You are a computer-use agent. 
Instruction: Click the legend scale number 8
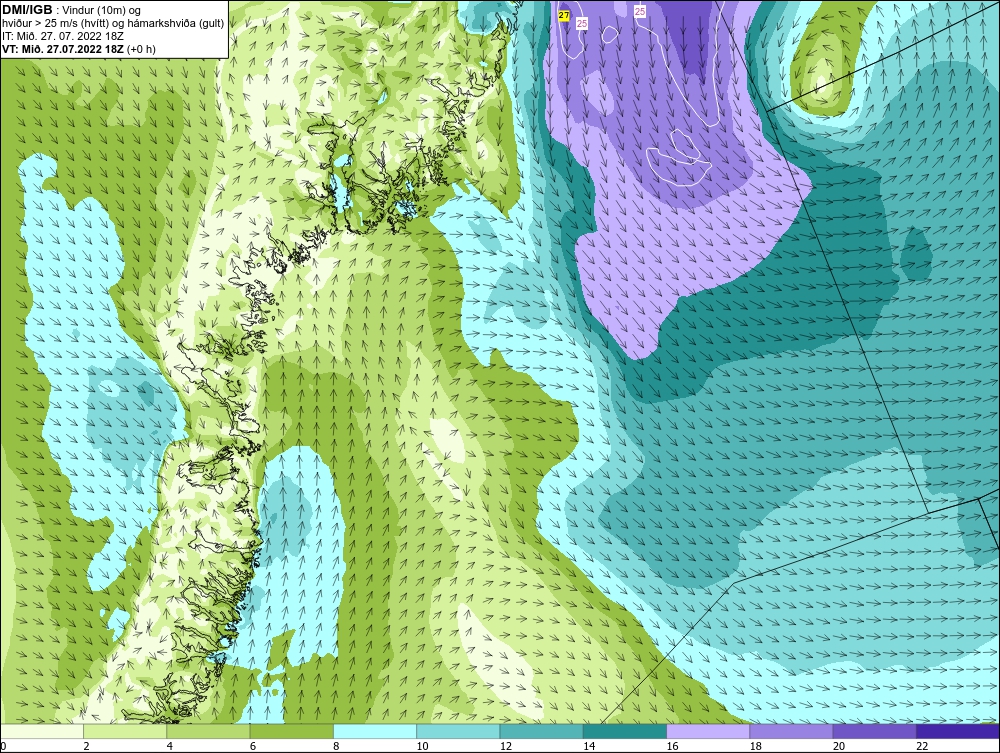click(x=336, y=747)
